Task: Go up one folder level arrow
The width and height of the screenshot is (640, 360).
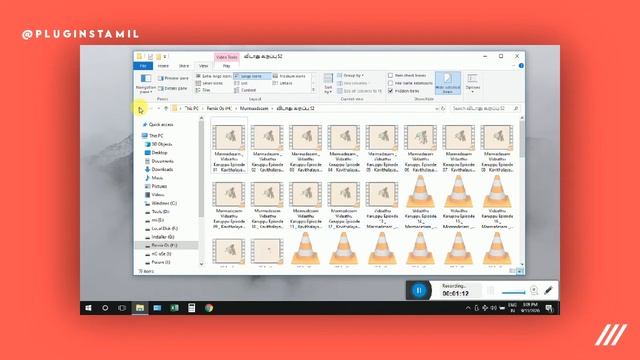Action: 166,109
